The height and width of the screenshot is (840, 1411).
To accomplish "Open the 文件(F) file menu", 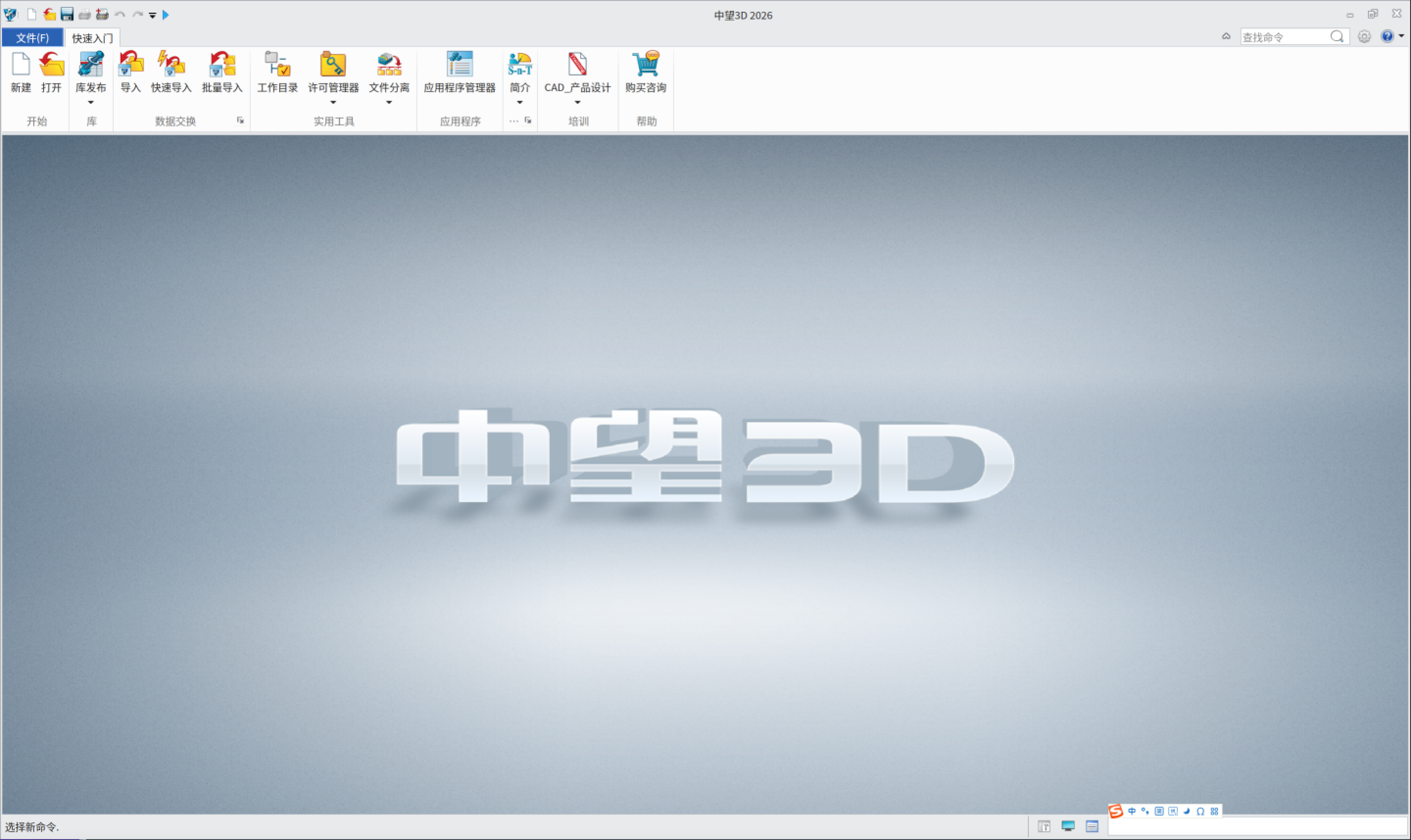I will click(32, 38).
